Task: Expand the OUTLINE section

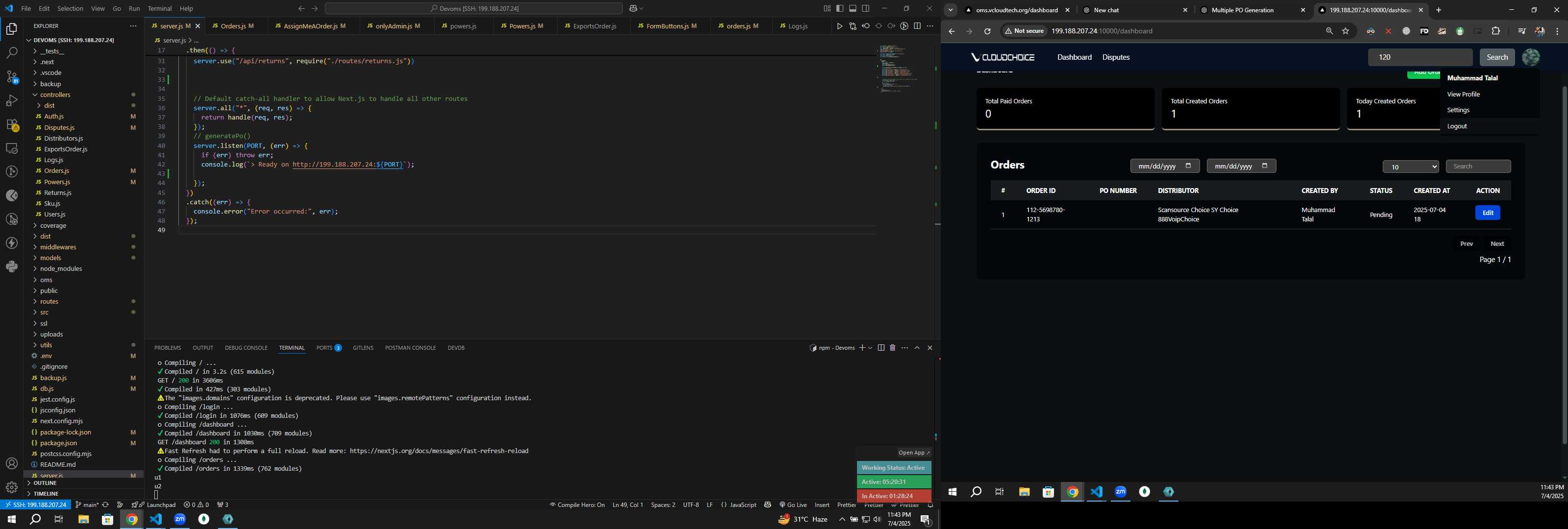Action: [x=45, y=483]
